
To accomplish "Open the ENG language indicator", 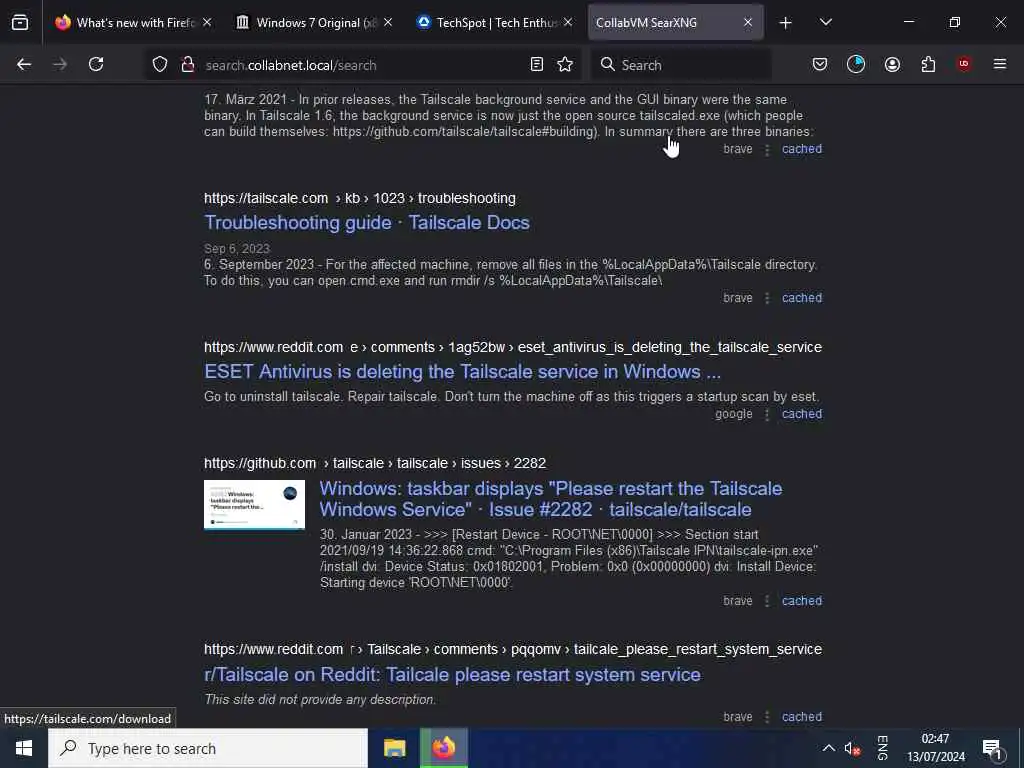I will point(882,748).
